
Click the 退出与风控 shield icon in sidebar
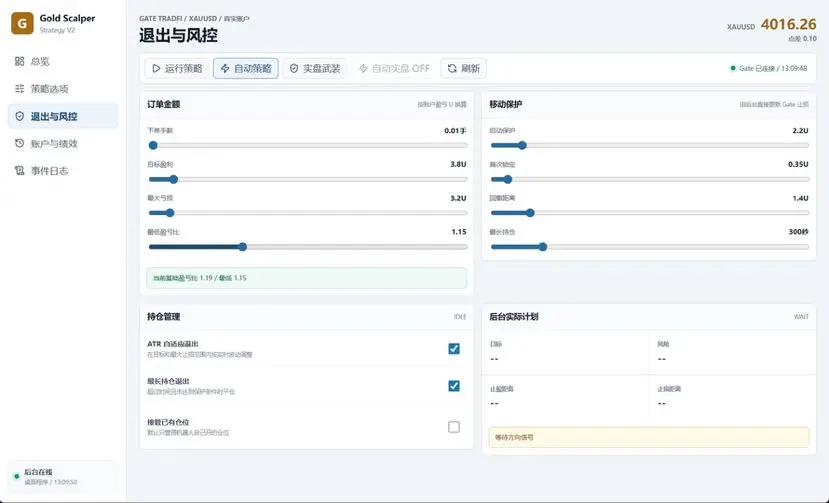click(x=20, y=116)
